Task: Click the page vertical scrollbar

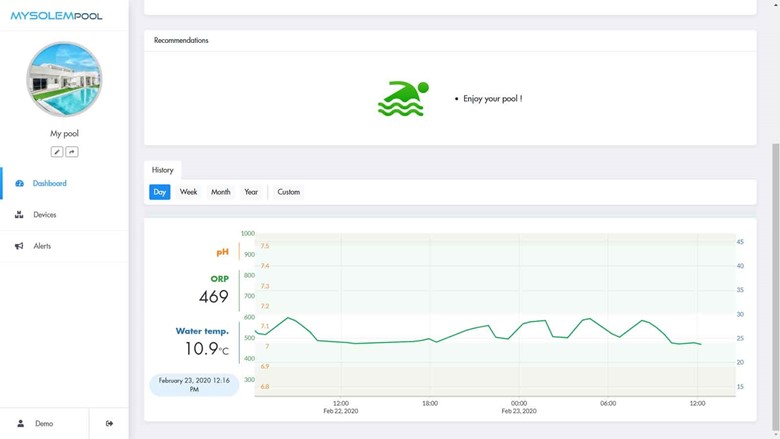Action: pyautogui.click(x=775, y=250)
